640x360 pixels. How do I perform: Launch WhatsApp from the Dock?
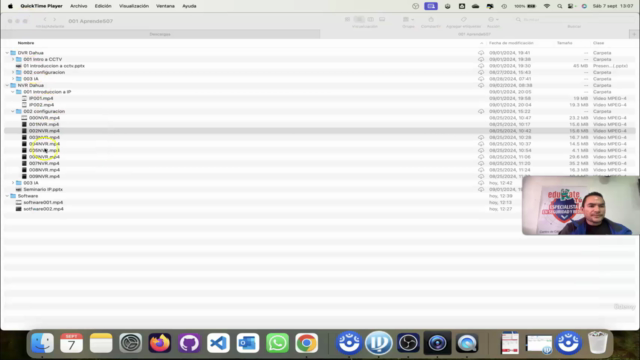pos(277,343)
